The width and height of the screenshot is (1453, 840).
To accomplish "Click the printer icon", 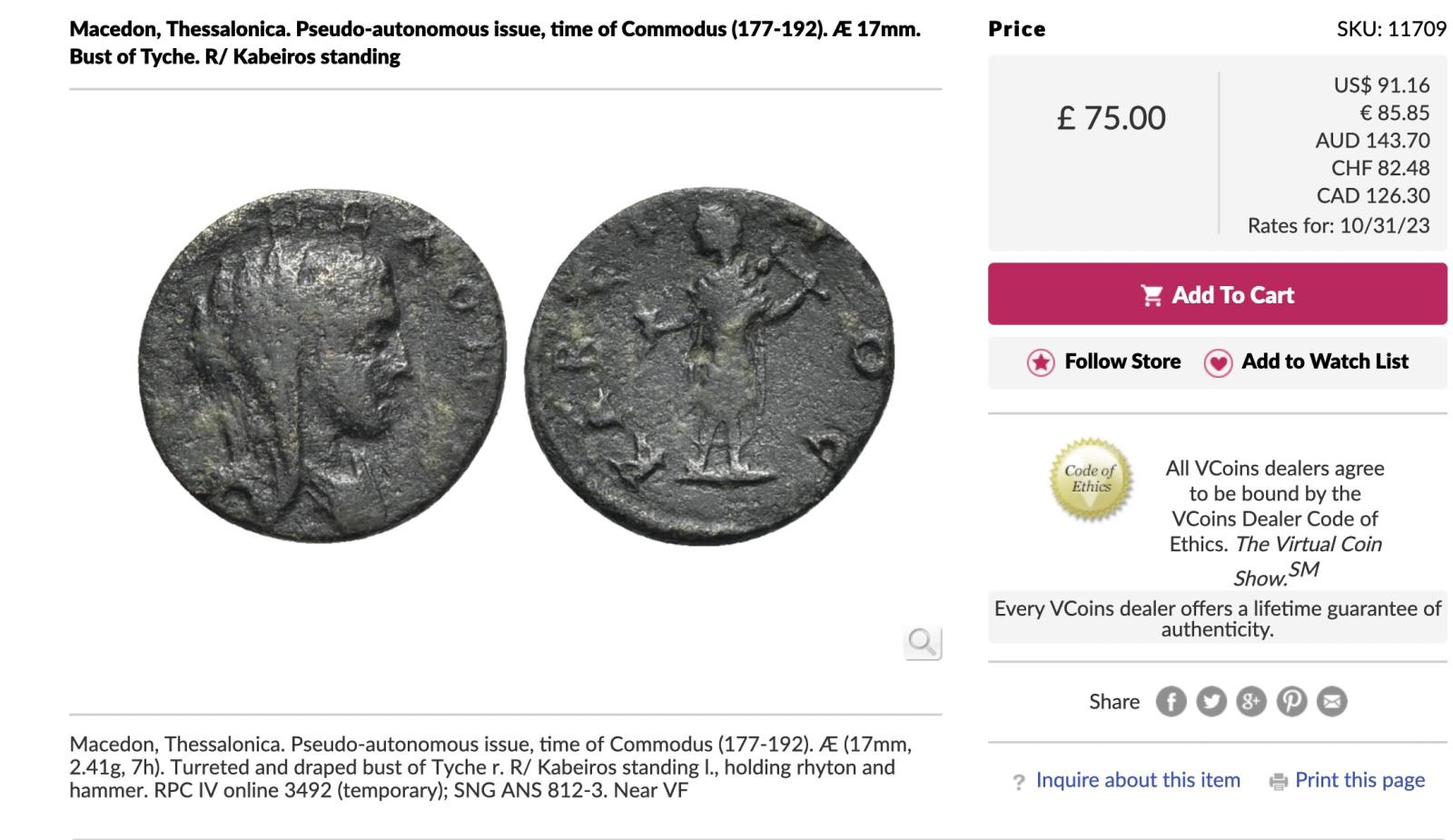I will point(1279,781).
